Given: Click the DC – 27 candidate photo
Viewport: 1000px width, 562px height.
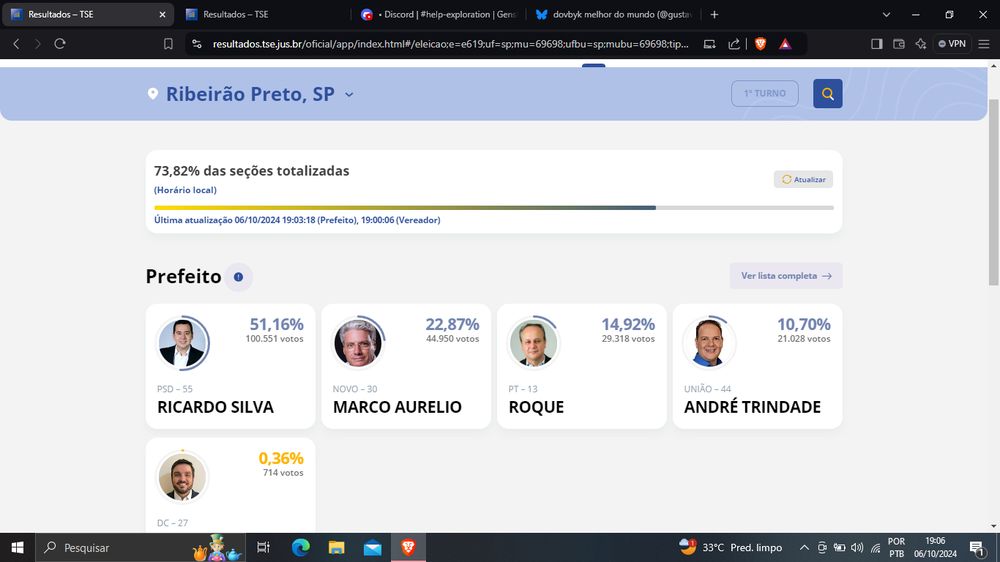Looking at the screenshot, I should coord(182,477).
